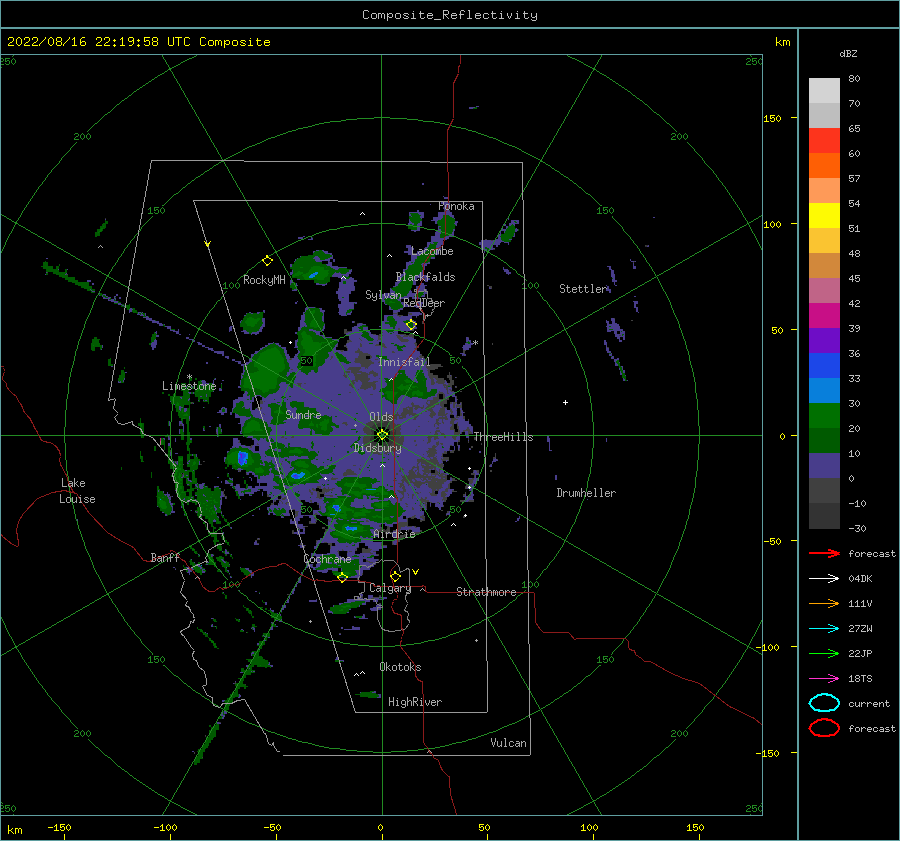Click the dBZ legend heading

click(x=848, y=53)
